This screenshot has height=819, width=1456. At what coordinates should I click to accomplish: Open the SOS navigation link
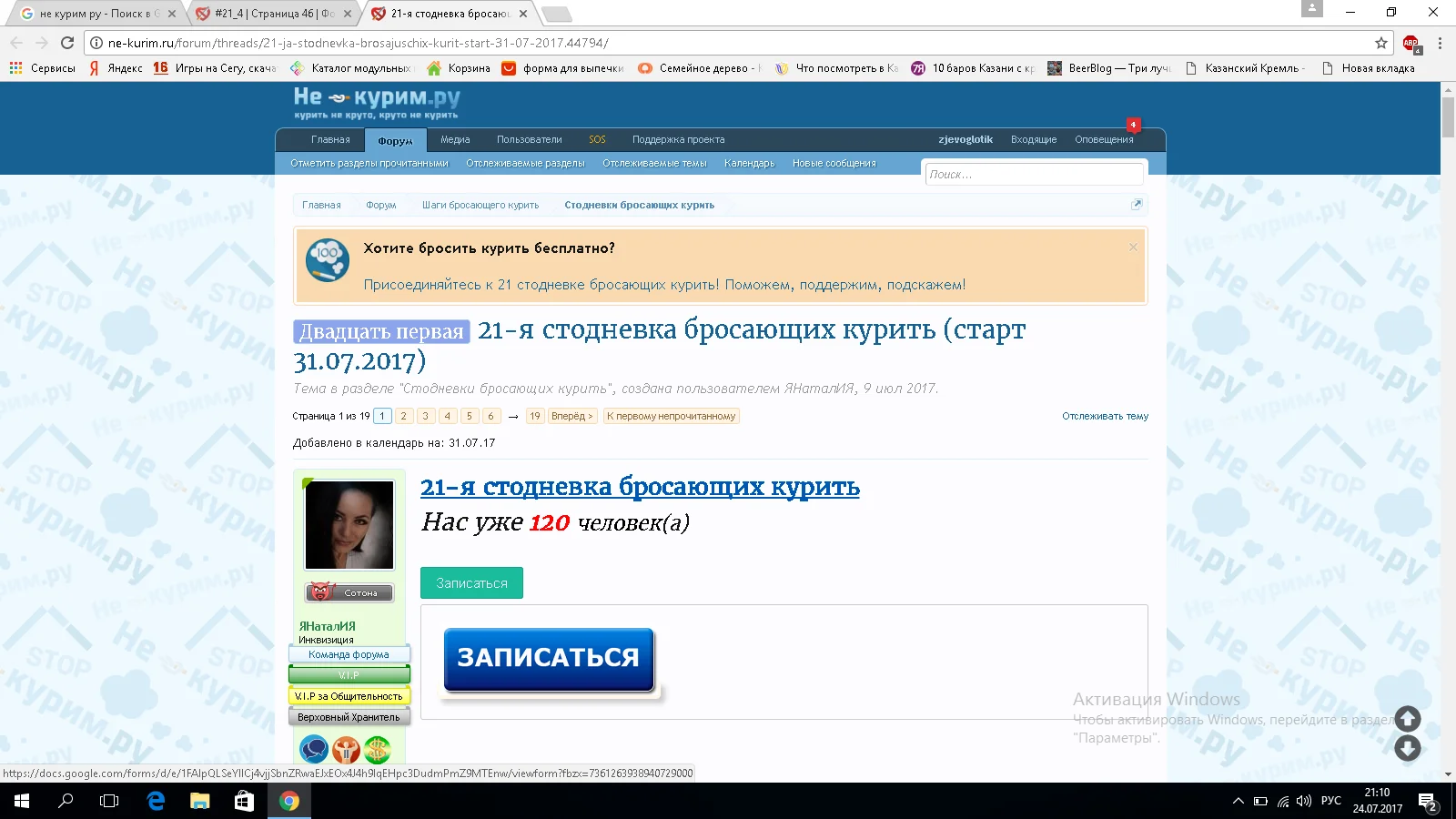(x=597, y=139)
